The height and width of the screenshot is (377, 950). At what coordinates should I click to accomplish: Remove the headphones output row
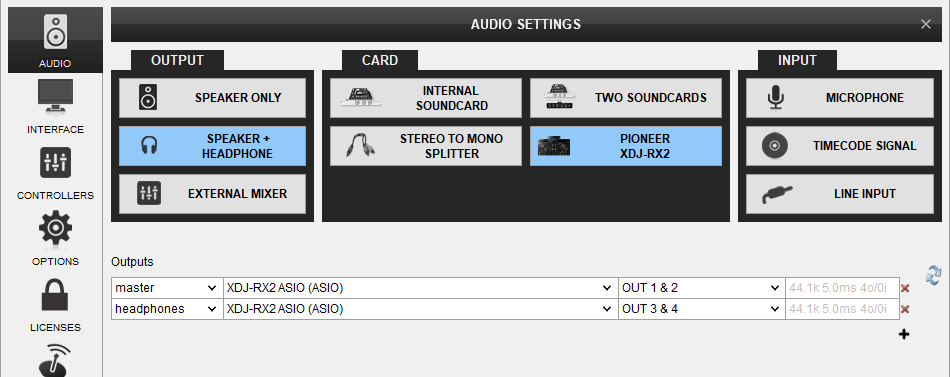(x=905, y=310)
